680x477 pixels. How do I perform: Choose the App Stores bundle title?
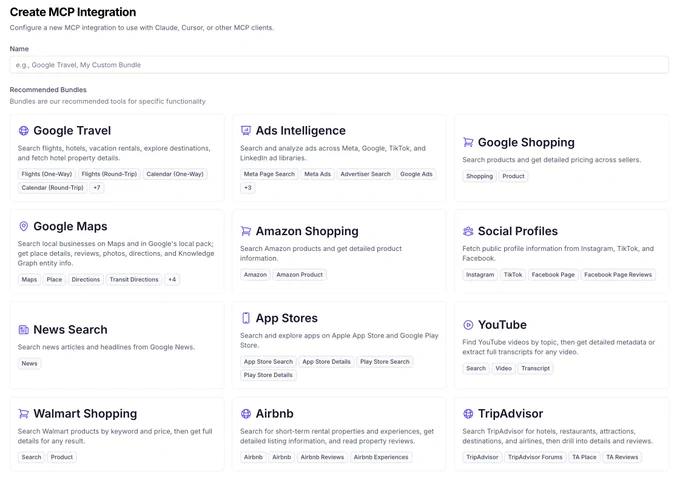[x=287, y=318]
